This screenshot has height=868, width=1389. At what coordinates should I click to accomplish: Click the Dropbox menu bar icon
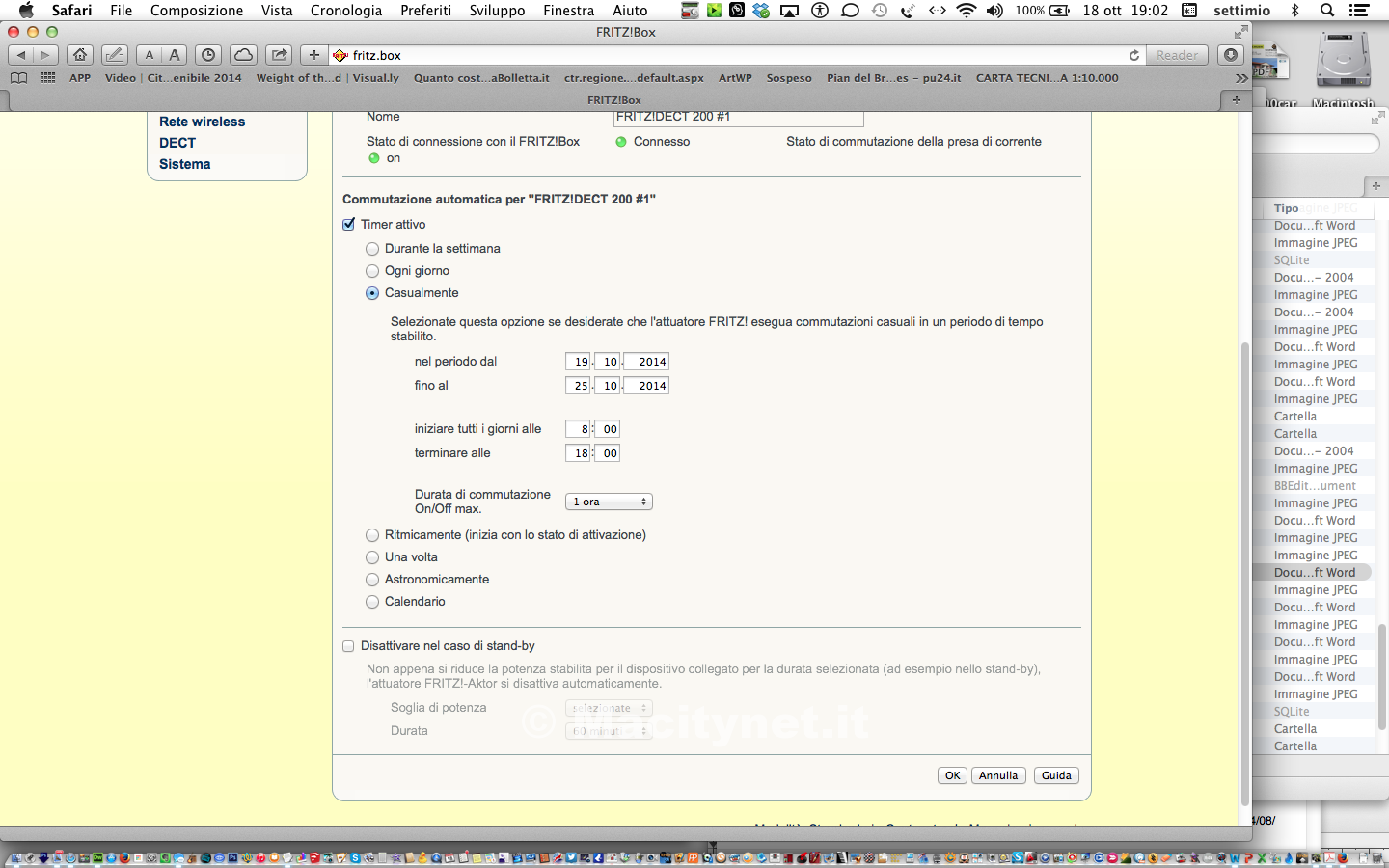(761, 11)
